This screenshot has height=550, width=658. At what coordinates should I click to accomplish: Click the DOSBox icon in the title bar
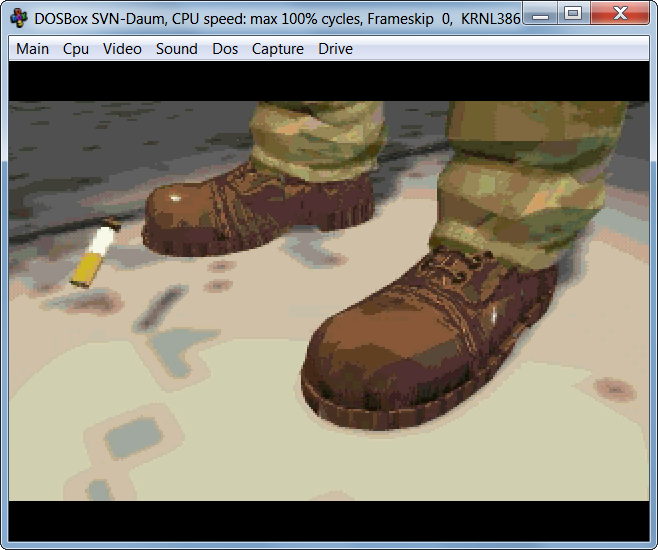pyautogui.click(x=18, y=17)
